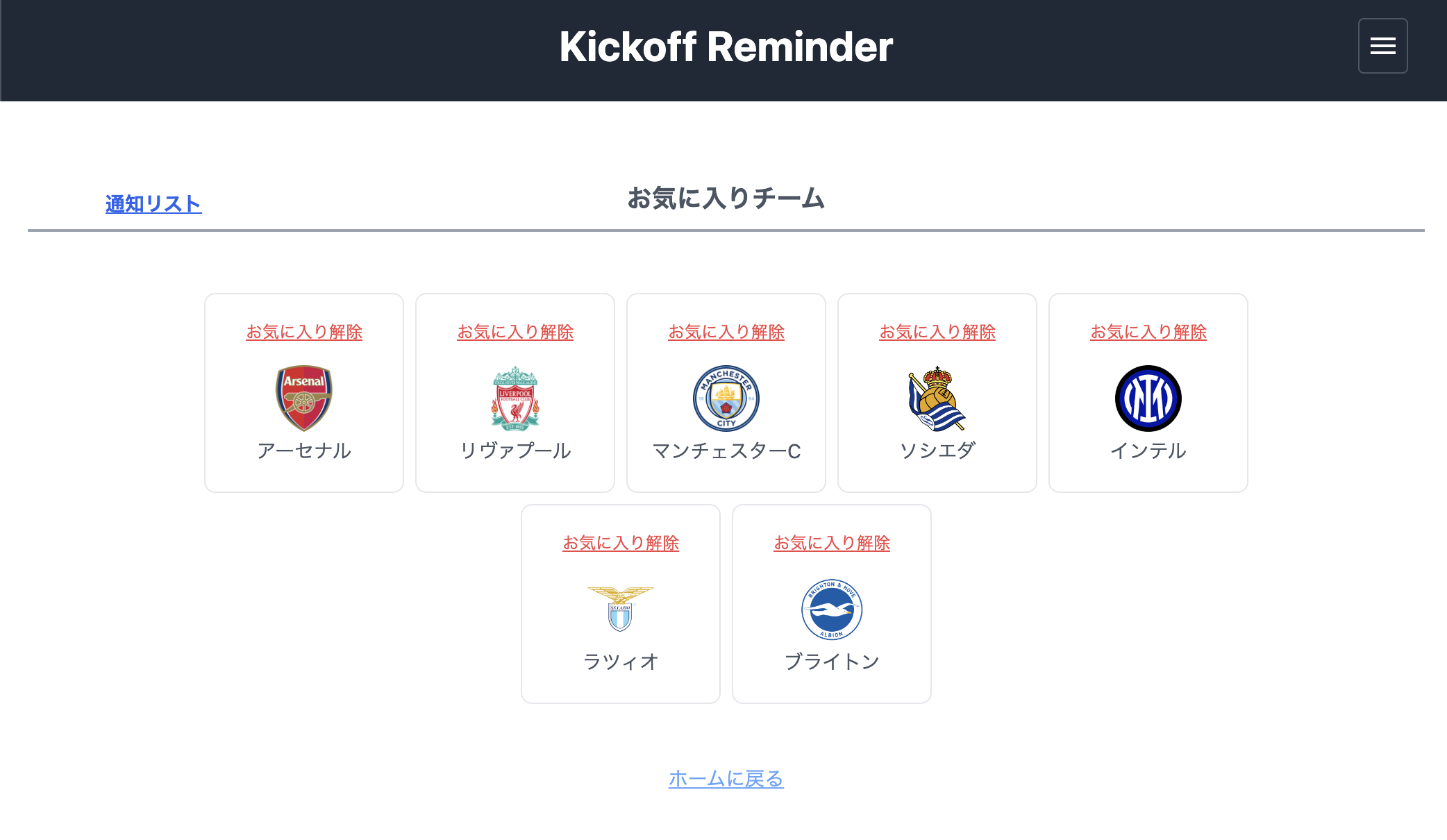
Task: Click the Liverpool crest logo
Action: [515, 398]
